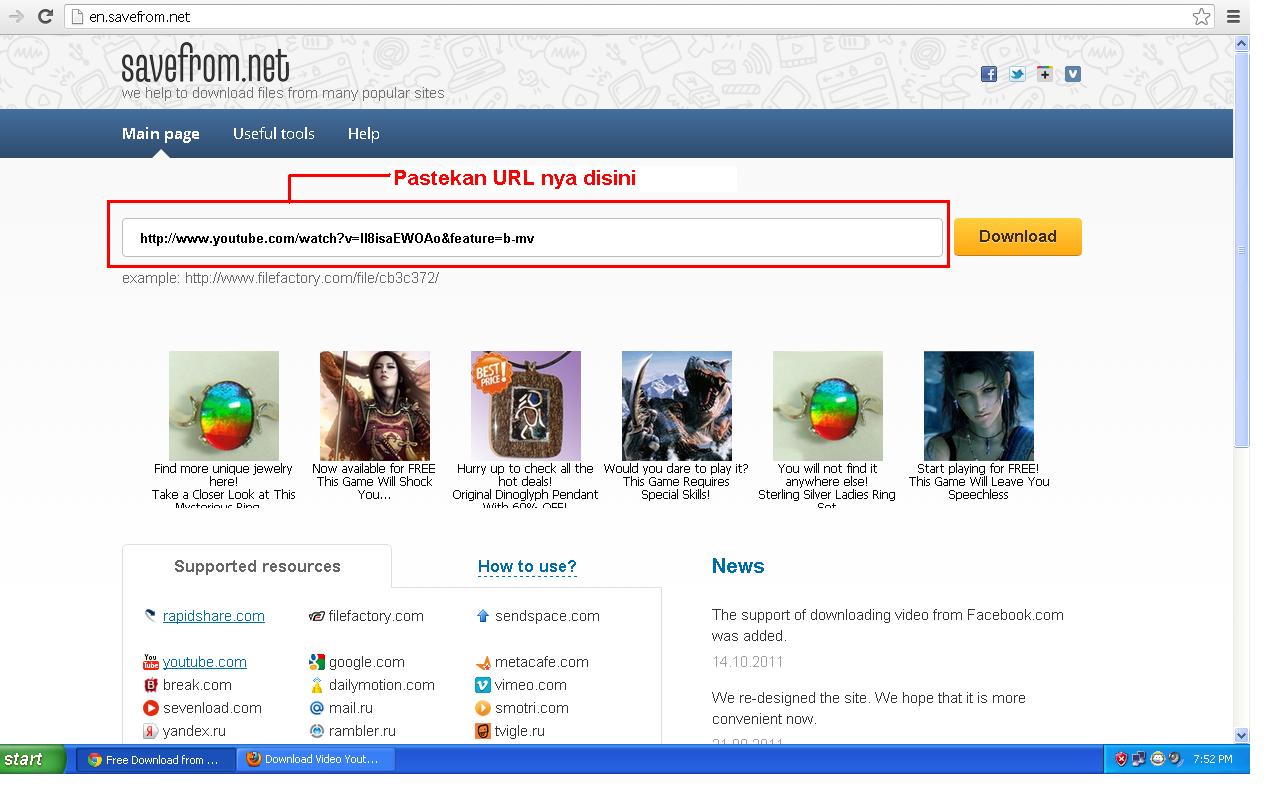The height and width of the screenshot is (800, 1280).
Task: Click the google.com site icon
Action: [317, 662]
